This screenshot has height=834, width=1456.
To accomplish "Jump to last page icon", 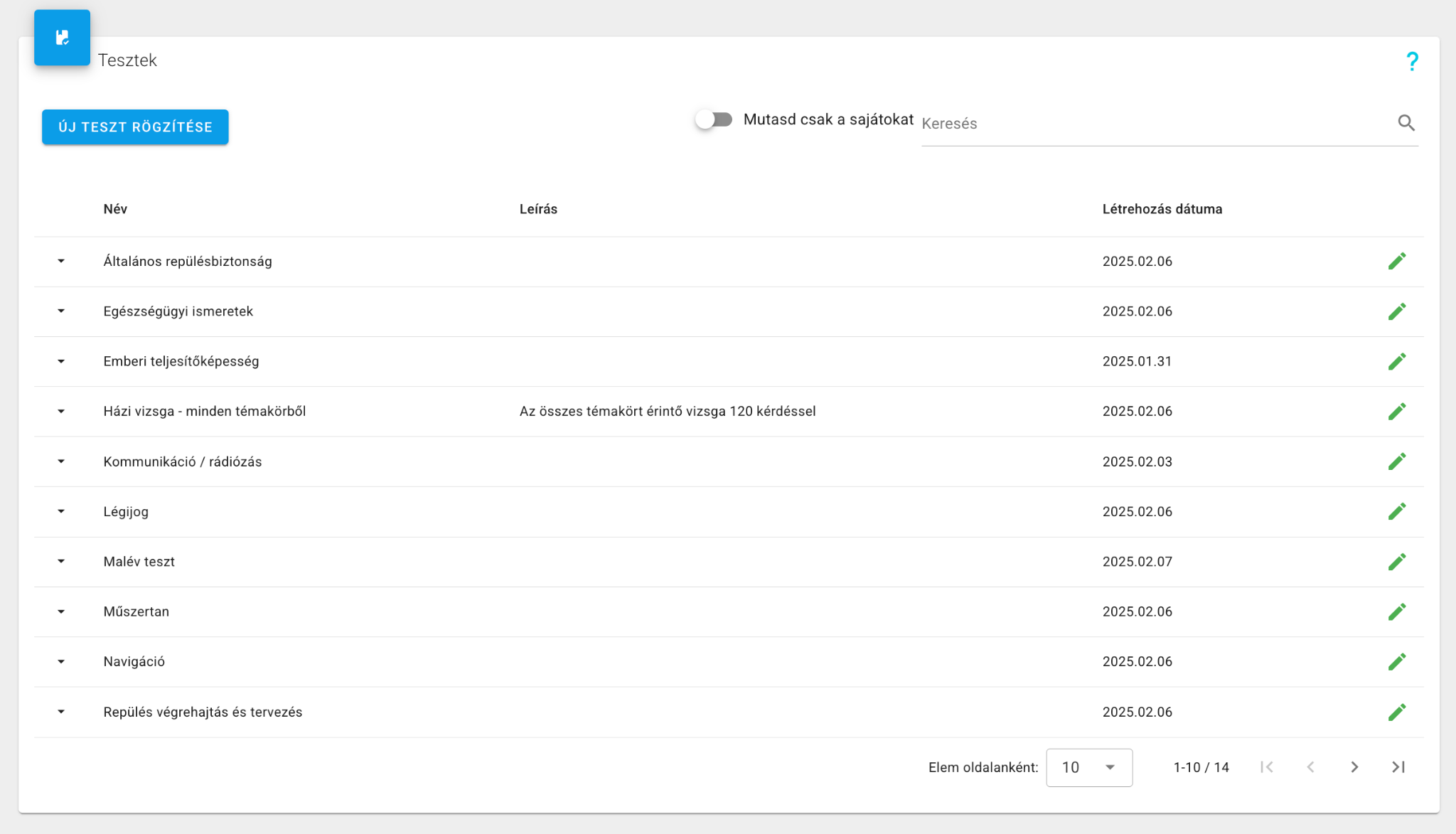I will [x=1398, y=767].
